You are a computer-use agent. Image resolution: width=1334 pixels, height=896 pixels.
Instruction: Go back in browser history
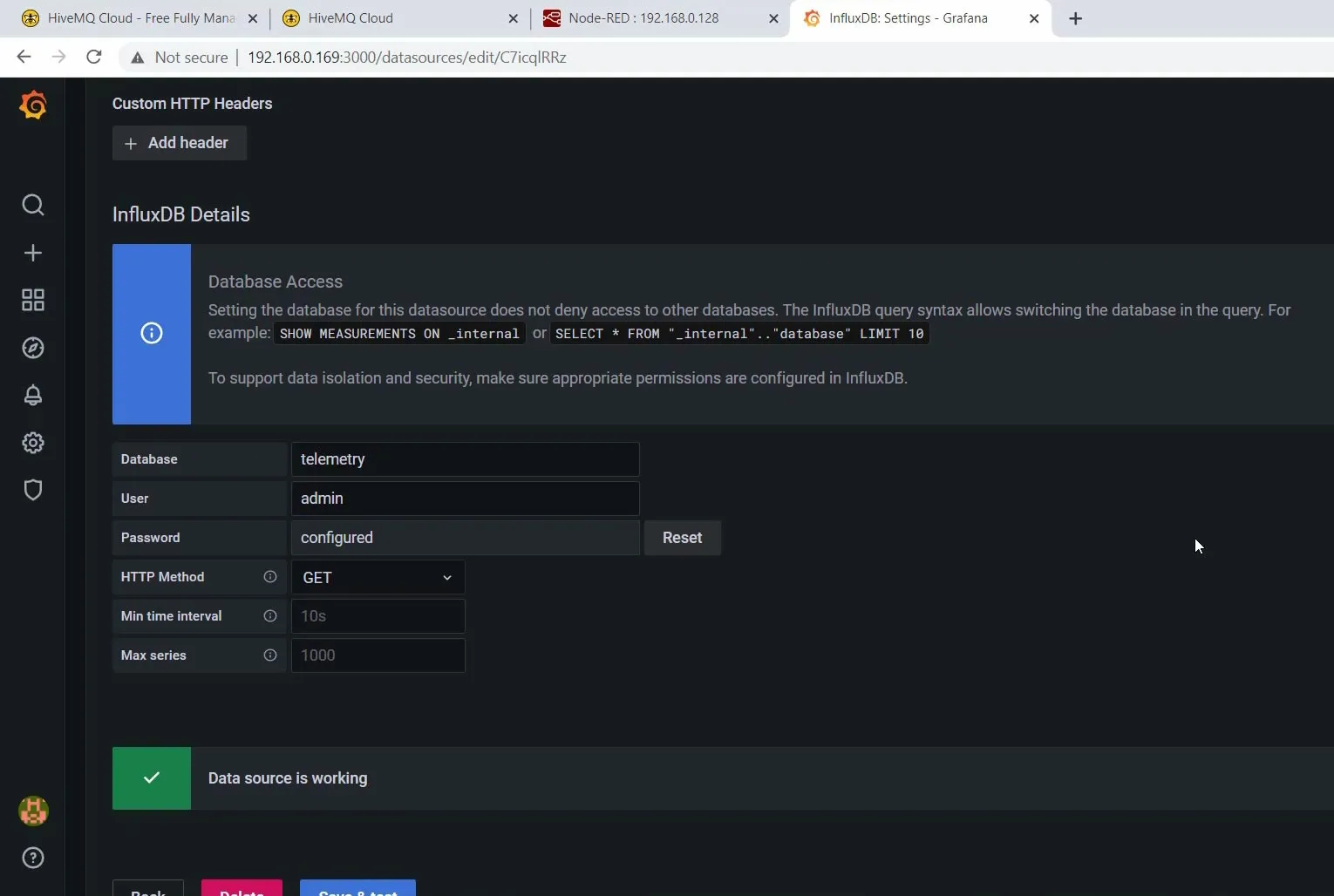pos(24,58)
